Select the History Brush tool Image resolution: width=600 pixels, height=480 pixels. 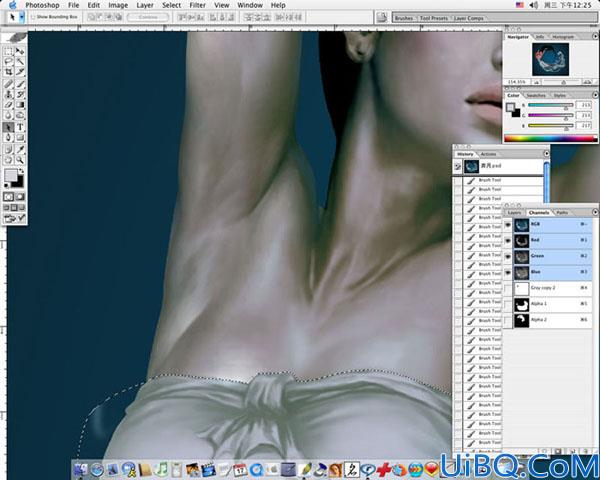pos(20,95)
